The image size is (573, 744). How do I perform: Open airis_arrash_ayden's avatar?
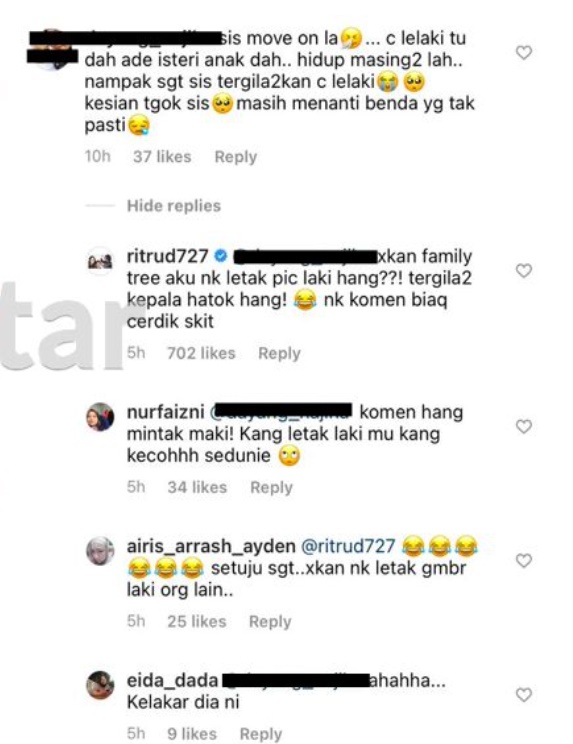100,551
